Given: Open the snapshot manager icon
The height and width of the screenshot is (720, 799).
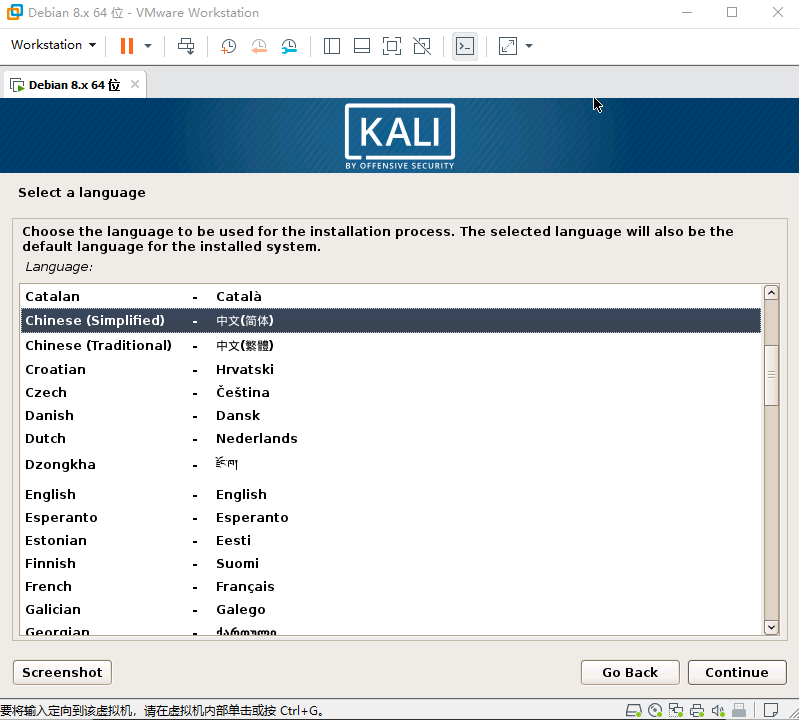Looking at the screenshot, I should pos(289,46).
